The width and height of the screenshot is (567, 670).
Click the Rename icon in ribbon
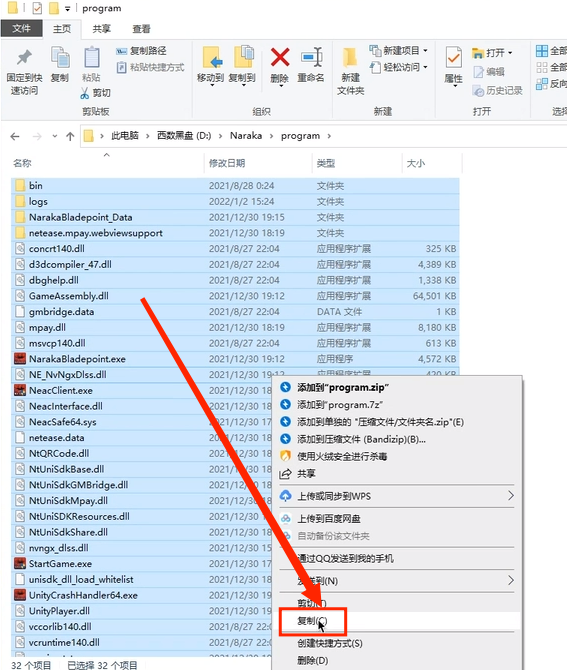pos(311,58)
